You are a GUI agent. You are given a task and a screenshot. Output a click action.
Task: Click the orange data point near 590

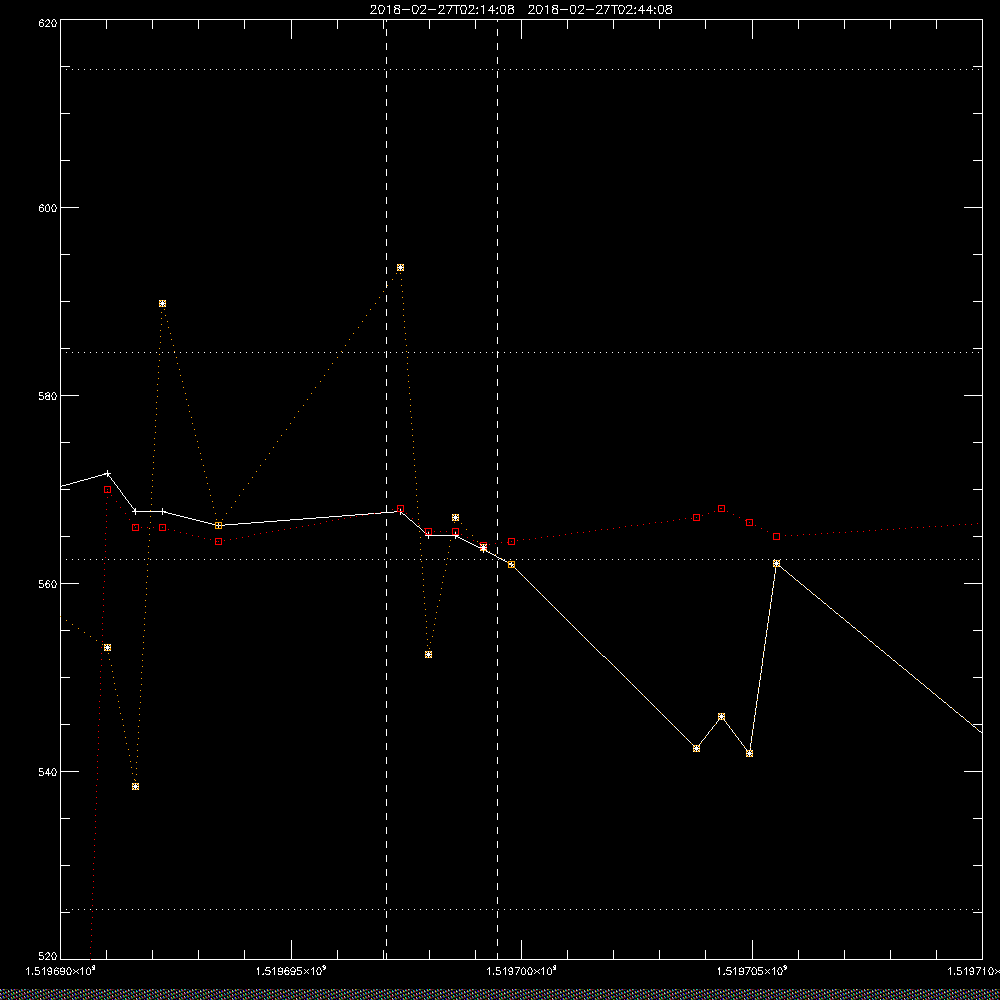[x=163, y=304]
